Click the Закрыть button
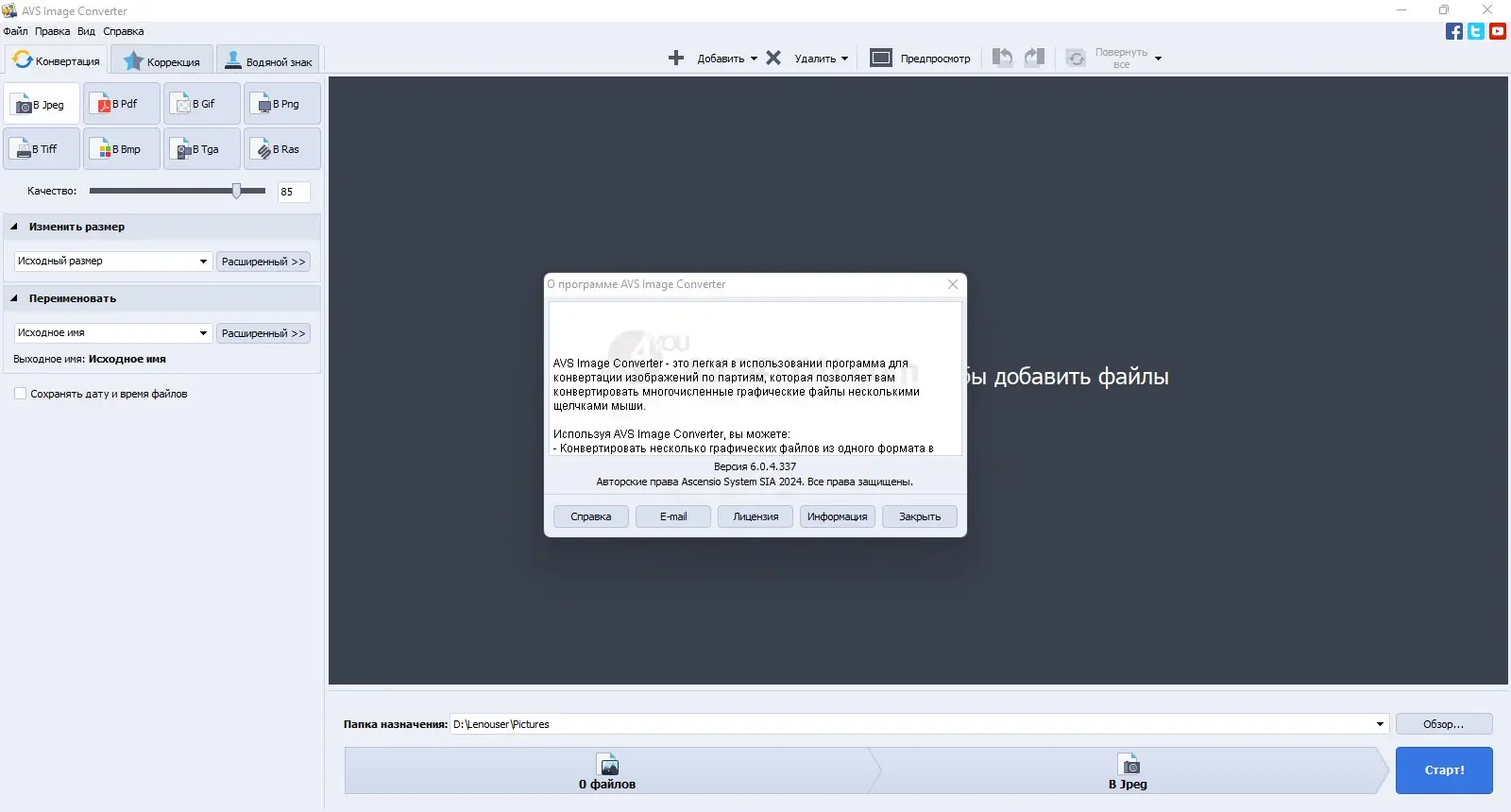Screen dimensions: 1511x812 point(920,516)
